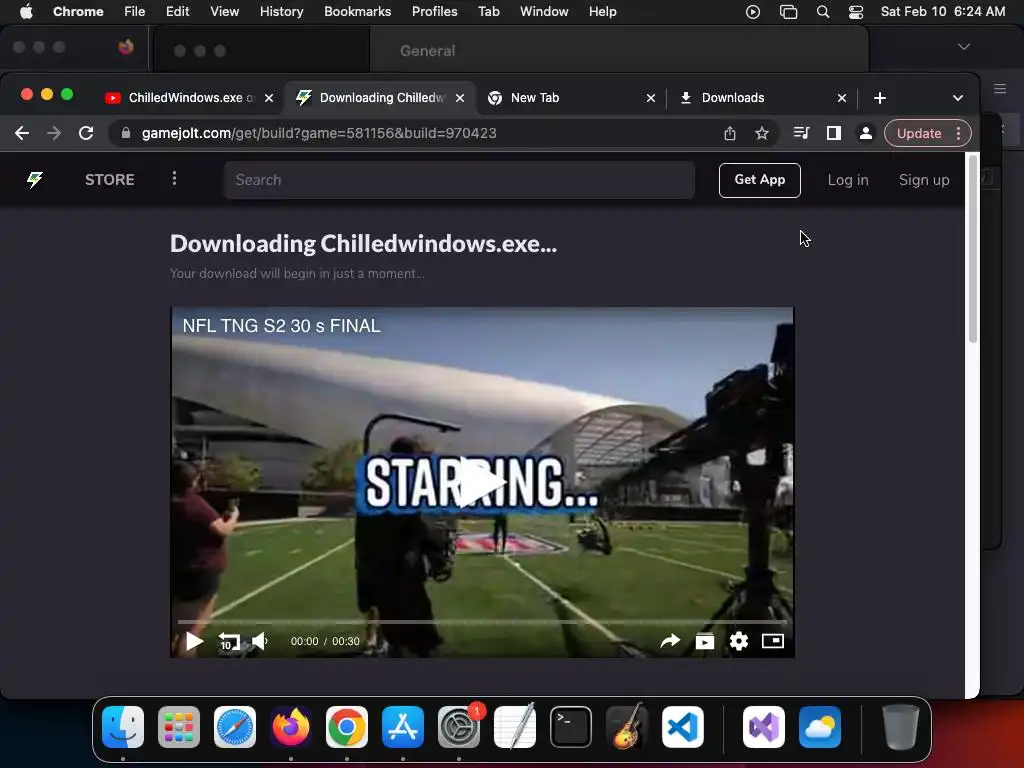Image resolution: width=1024 pixels, height=768 pixels.
Task: Click the Update Chrome button
Action: (919, 133)
